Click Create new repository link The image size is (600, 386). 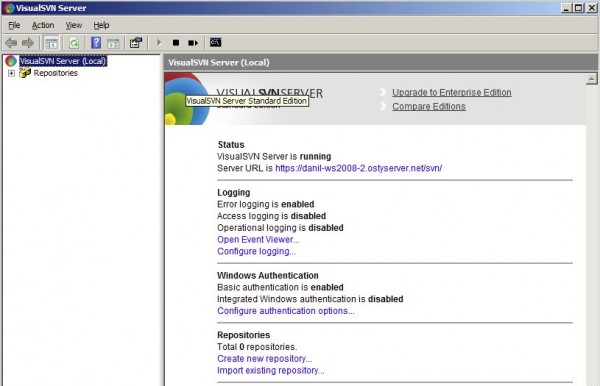264,359
